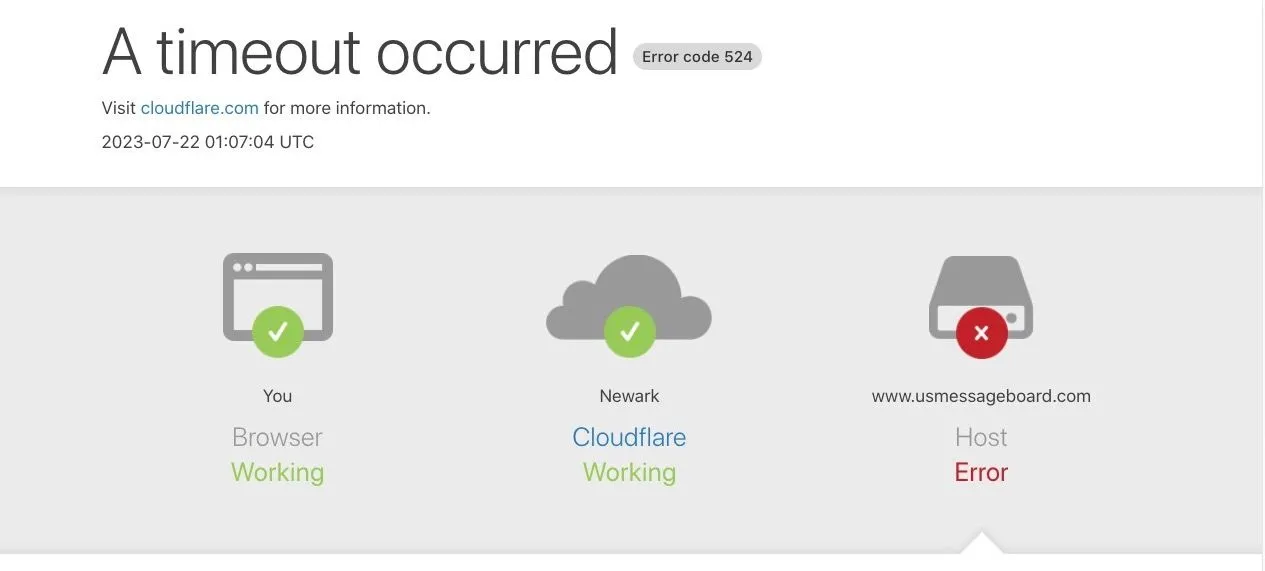Image resolution: width=1265 pixels, height=571 pixels.
Task: Click the 2023-07-22 UTC timestamp
Action: [x=208, y=142]
